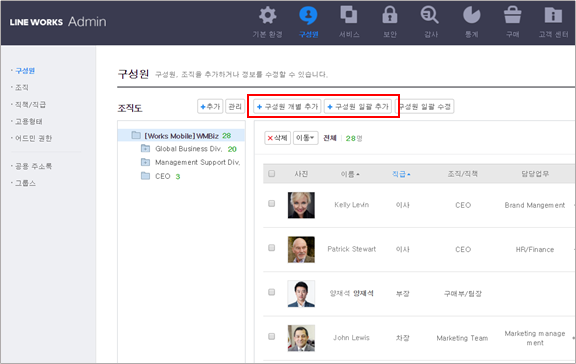Open the 통계 pie chart icon
This screenshot has height=364, width=576.
(472, 15)
